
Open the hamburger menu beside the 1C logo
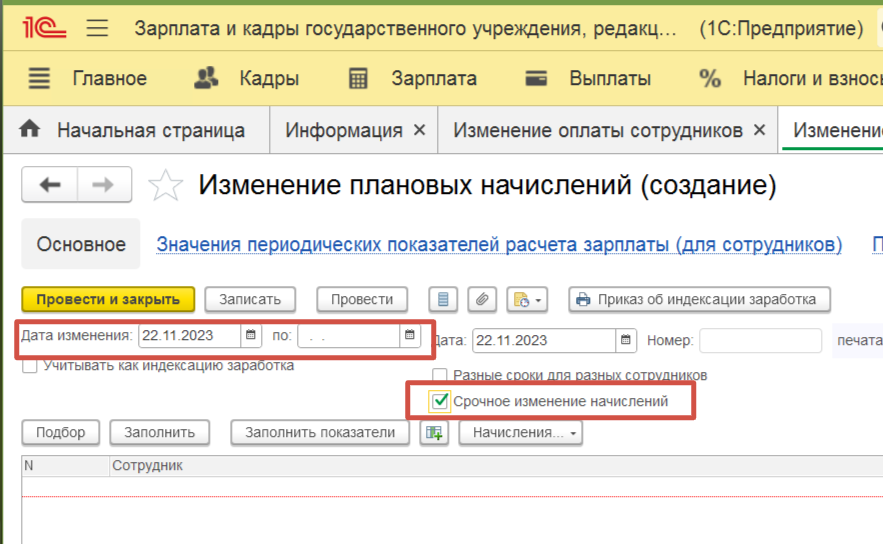(97, 28)
